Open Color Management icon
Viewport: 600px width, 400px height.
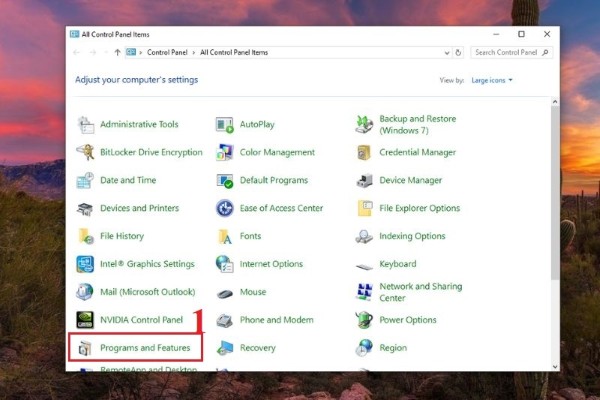click(x=225, y=152)
